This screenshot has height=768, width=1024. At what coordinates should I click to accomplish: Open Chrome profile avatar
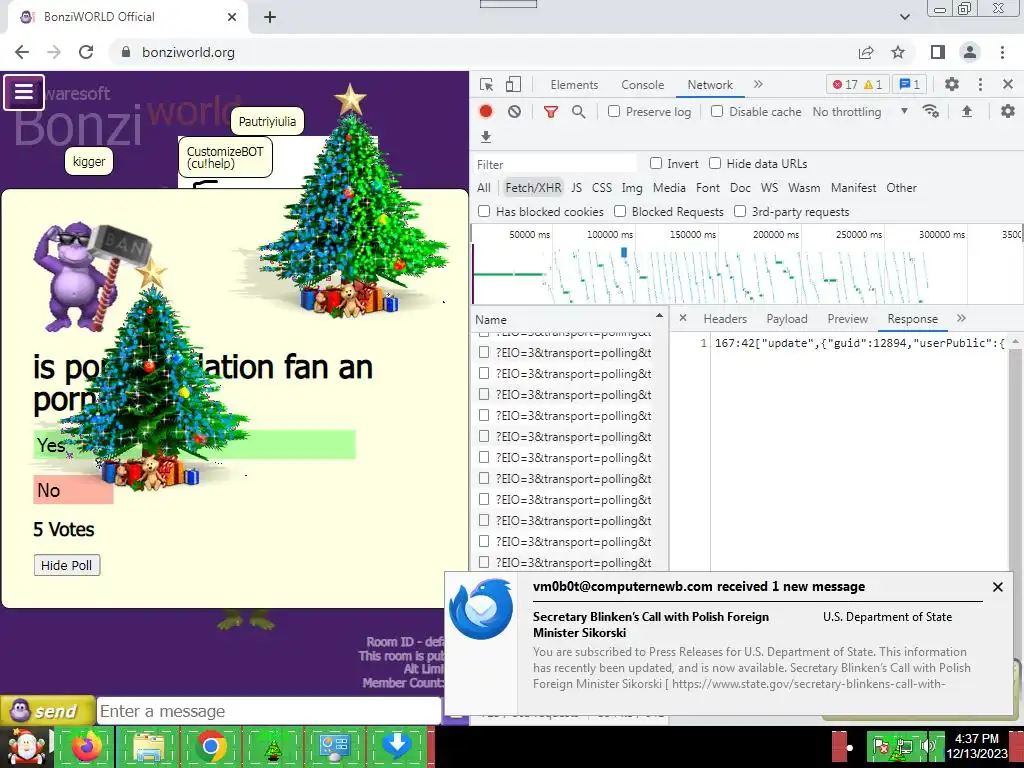tap(970, 52)
